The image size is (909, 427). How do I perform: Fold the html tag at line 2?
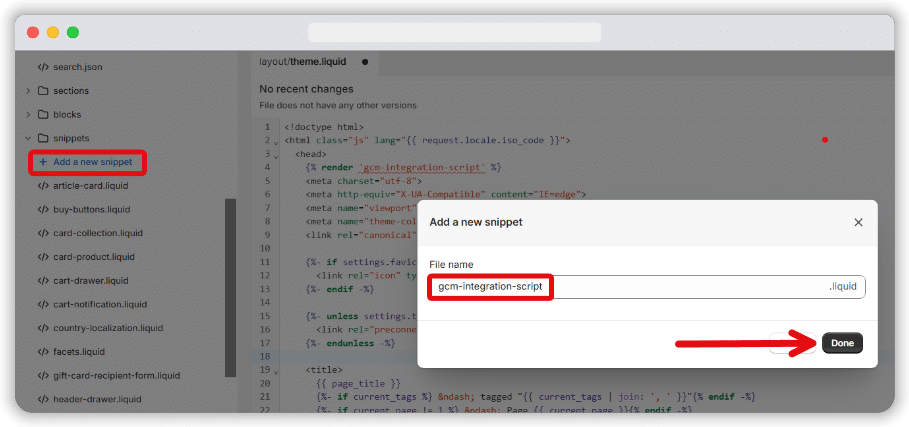277,143
